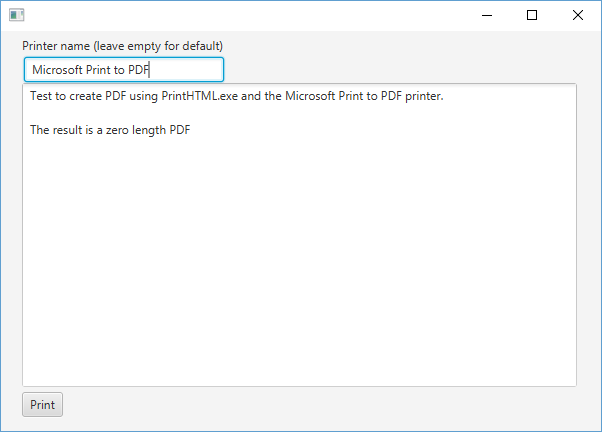The image size is (602, 432).
Task: Click 'Printer name (leave empty for default)' label
Action: (122, 46)
